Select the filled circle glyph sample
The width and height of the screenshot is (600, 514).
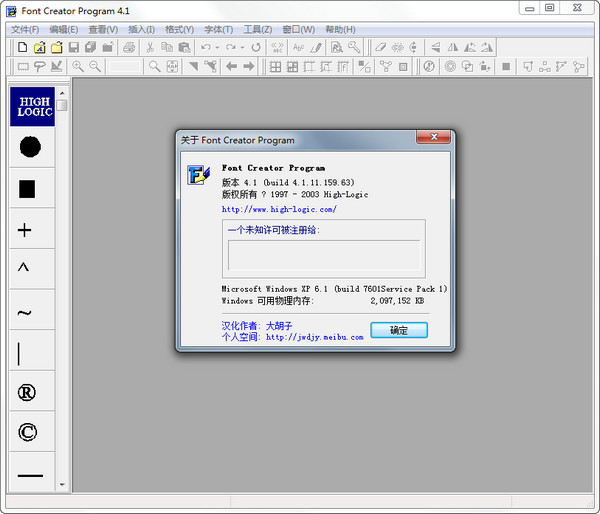click(30, 147)
